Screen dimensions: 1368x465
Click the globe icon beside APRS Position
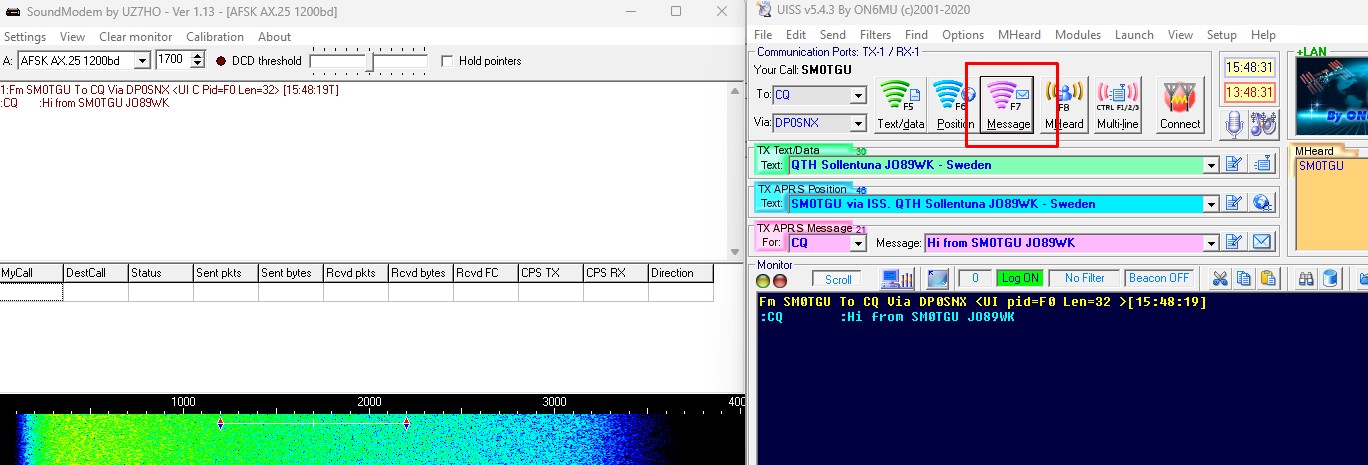pos(1263,204)
